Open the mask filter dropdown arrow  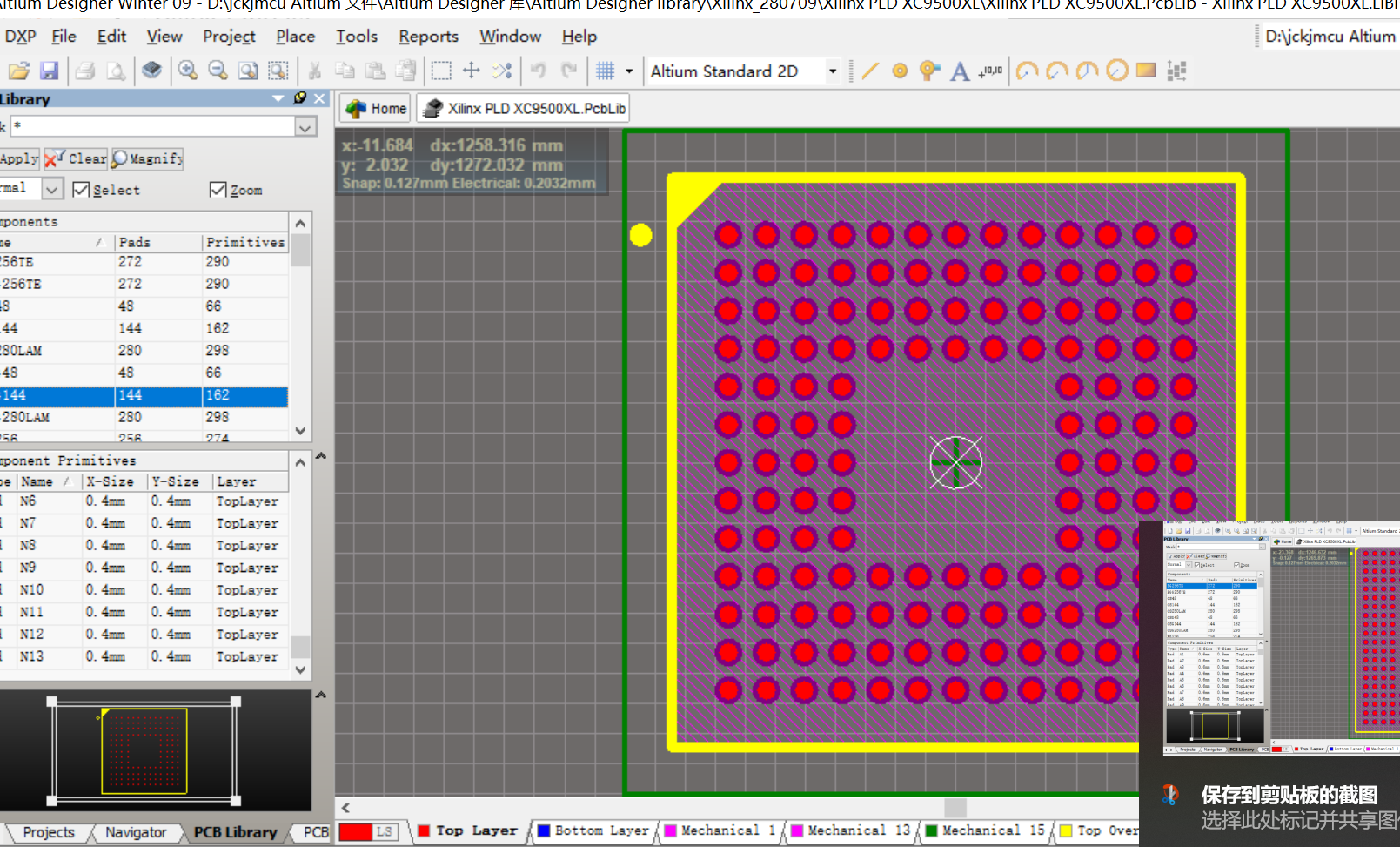point(305,127)
